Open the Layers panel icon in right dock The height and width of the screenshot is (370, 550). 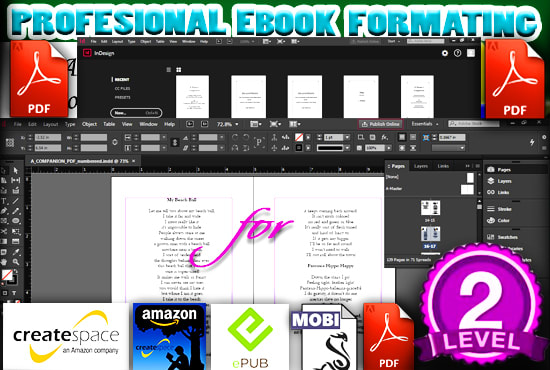click(x=491, y=181)
